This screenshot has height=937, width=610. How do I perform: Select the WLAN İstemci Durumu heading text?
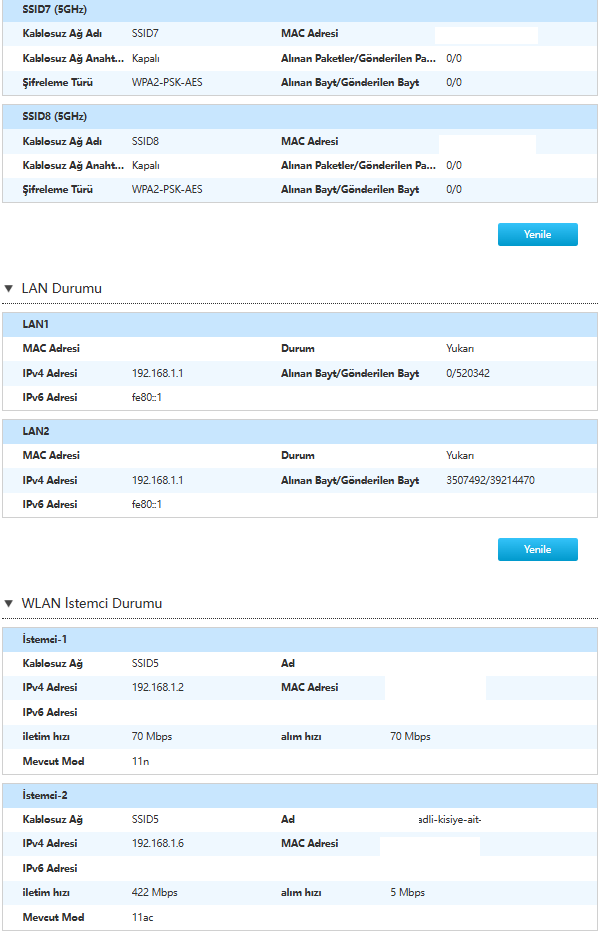[92, 604]
